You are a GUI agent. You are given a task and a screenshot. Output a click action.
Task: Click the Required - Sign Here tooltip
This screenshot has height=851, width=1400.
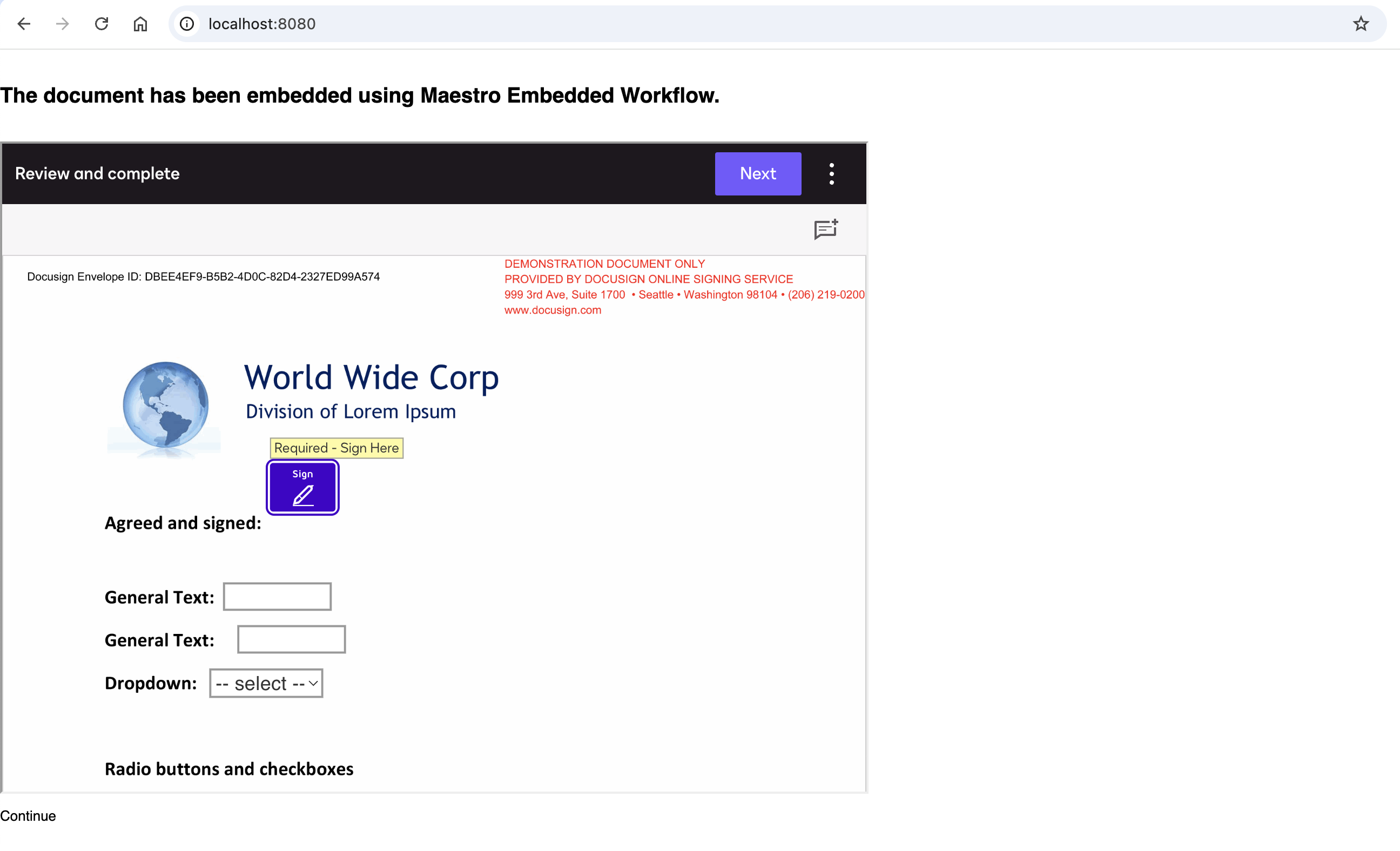336,448
